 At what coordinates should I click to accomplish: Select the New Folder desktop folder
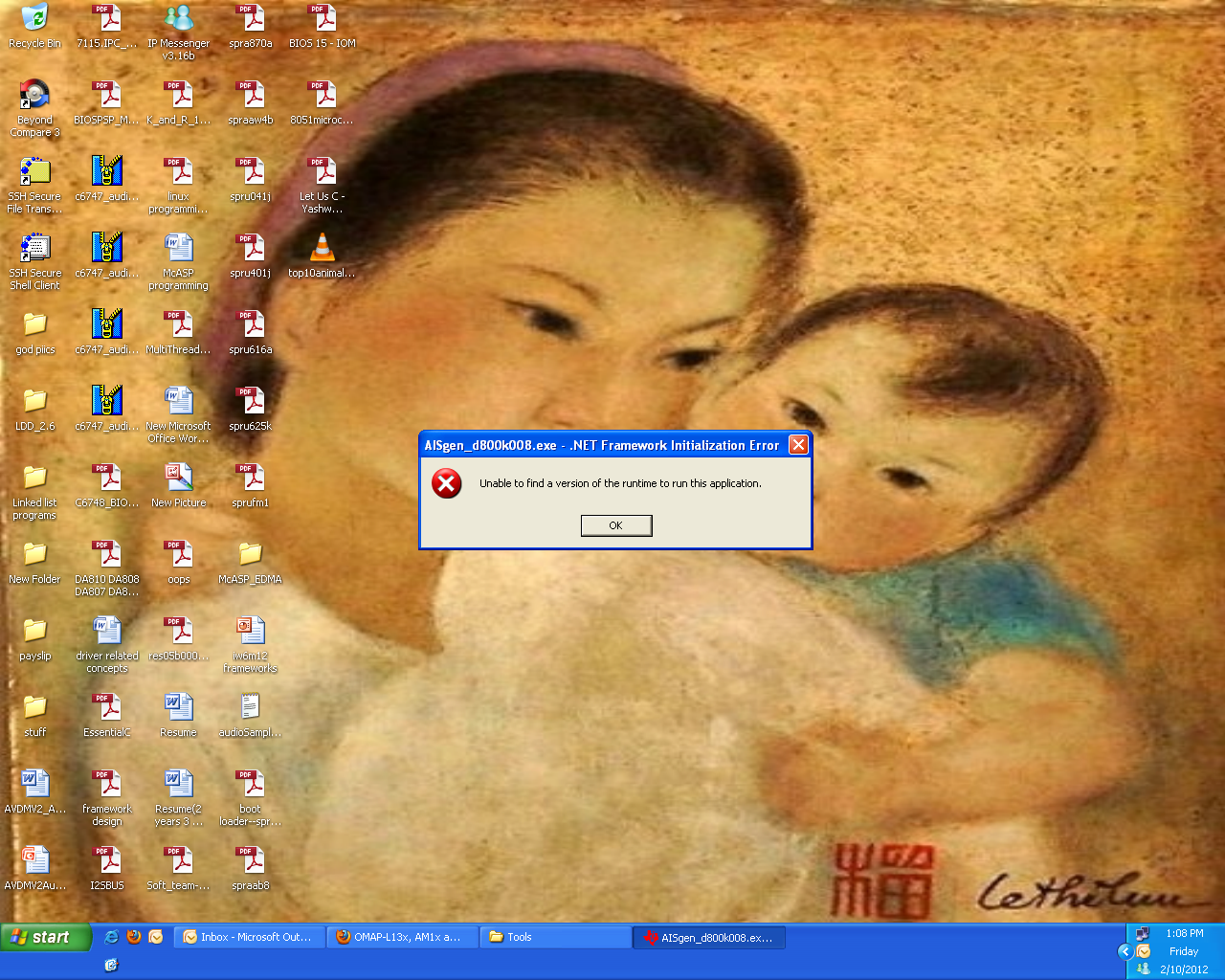[x=34, y=562]
